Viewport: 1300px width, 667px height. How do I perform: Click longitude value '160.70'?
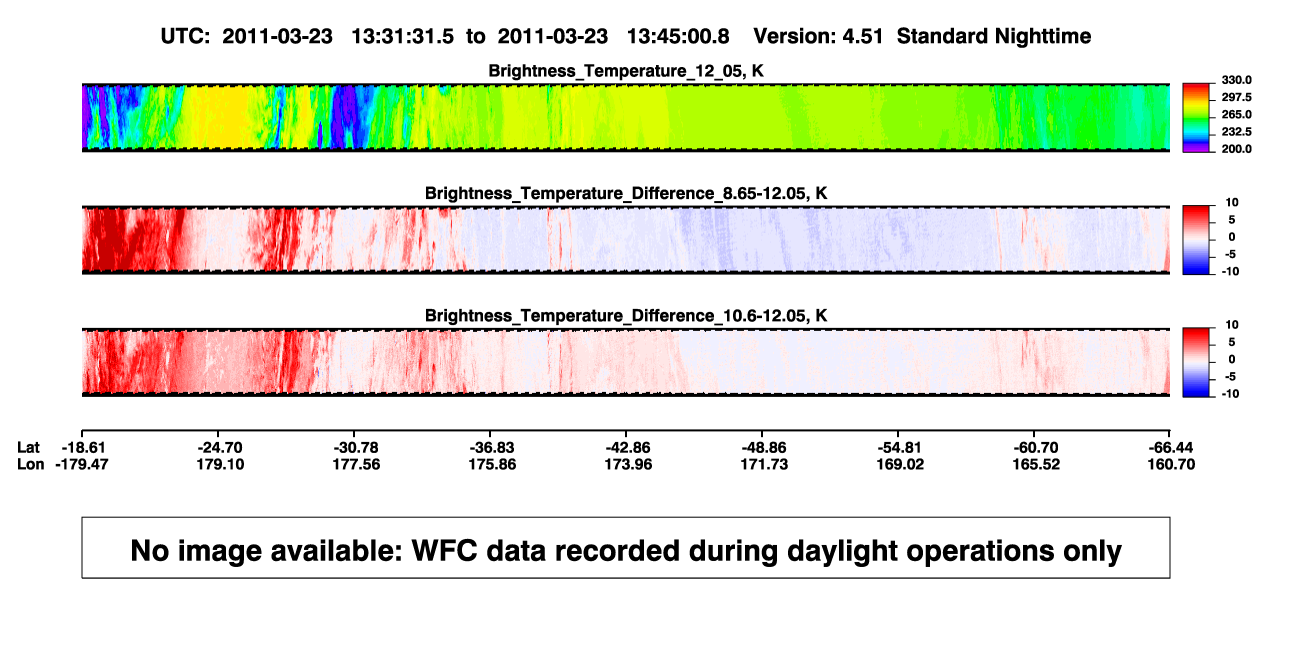(x=1173, y=464)
